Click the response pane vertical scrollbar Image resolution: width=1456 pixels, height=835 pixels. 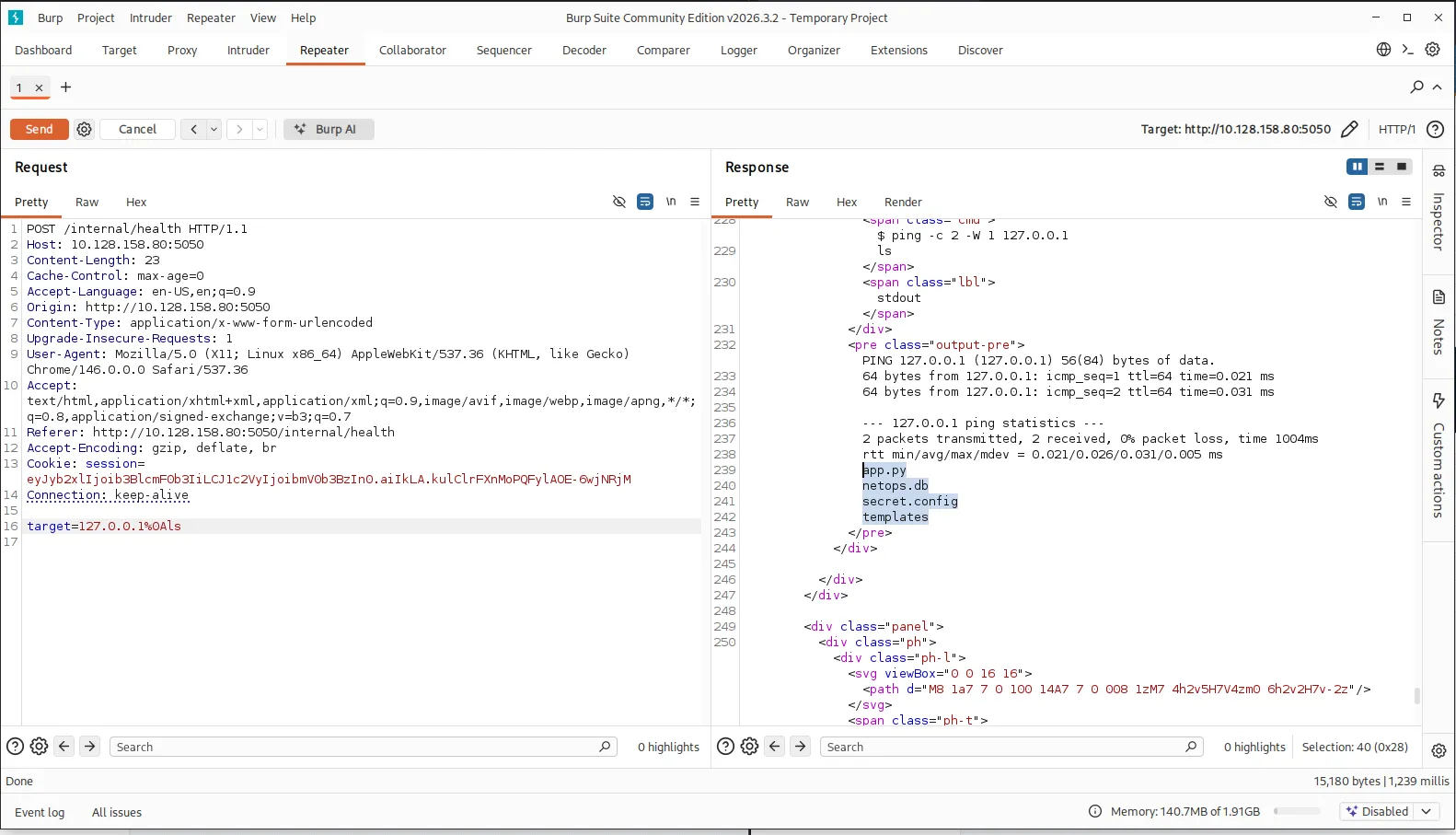coord(1416,696)
